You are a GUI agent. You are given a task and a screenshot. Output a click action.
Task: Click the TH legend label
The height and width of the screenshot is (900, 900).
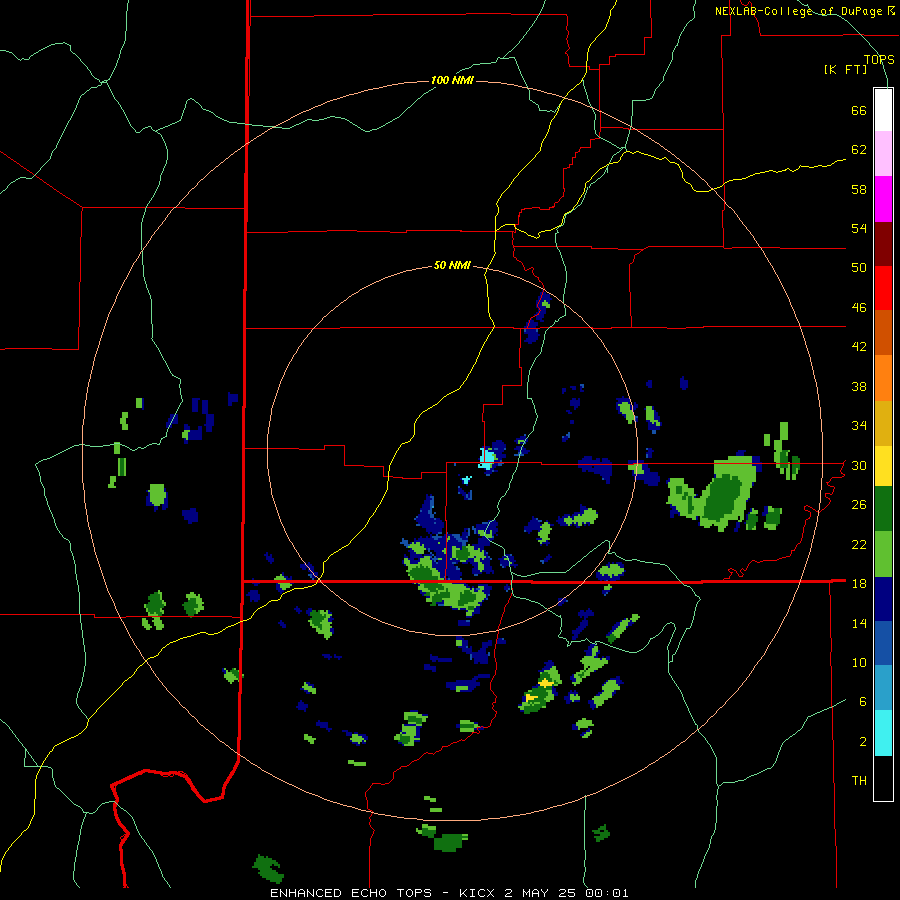pos(859,781)
